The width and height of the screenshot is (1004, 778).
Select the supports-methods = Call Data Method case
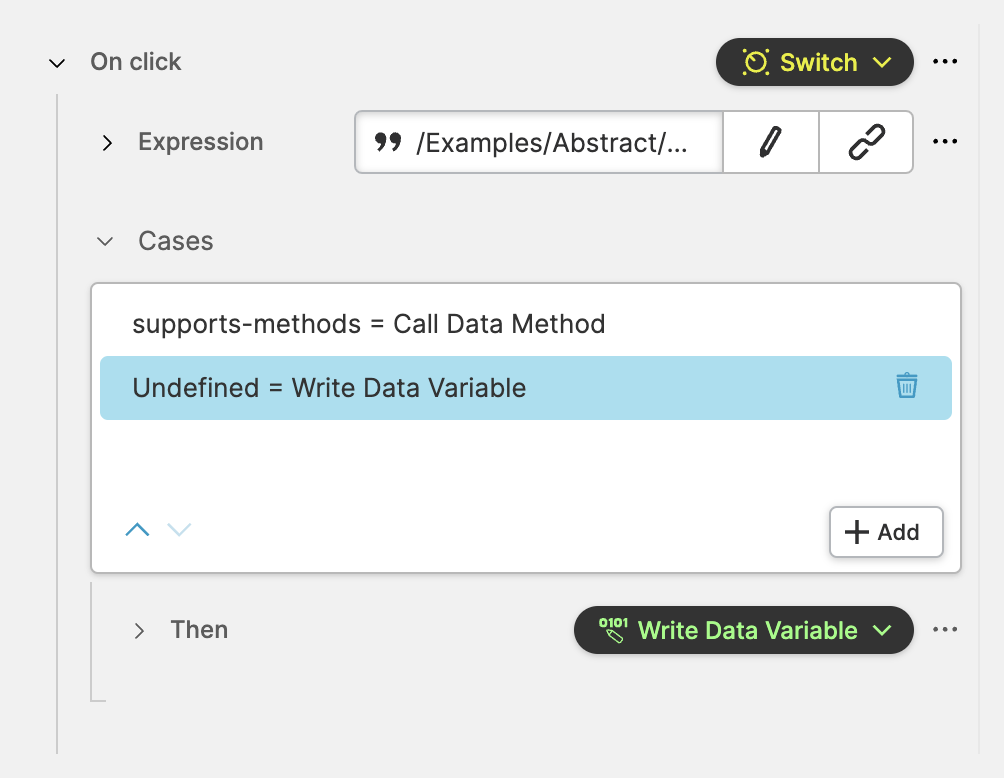(x=368, y=324)
